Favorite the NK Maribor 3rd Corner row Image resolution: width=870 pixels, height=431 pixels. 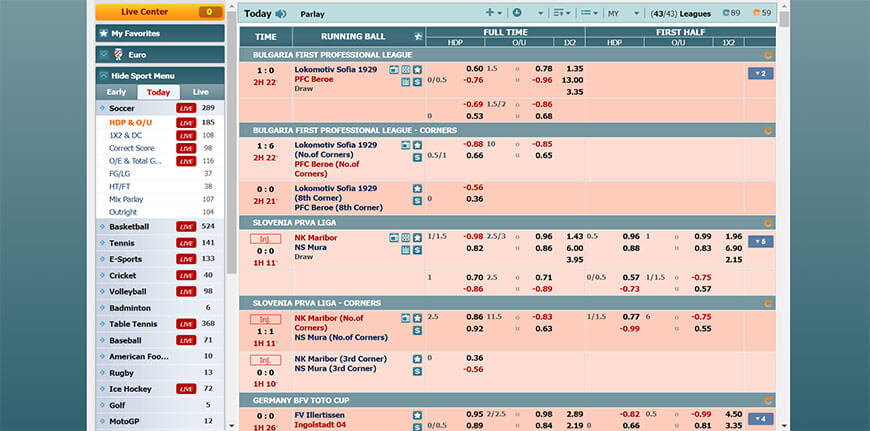[x=417, y=359]
